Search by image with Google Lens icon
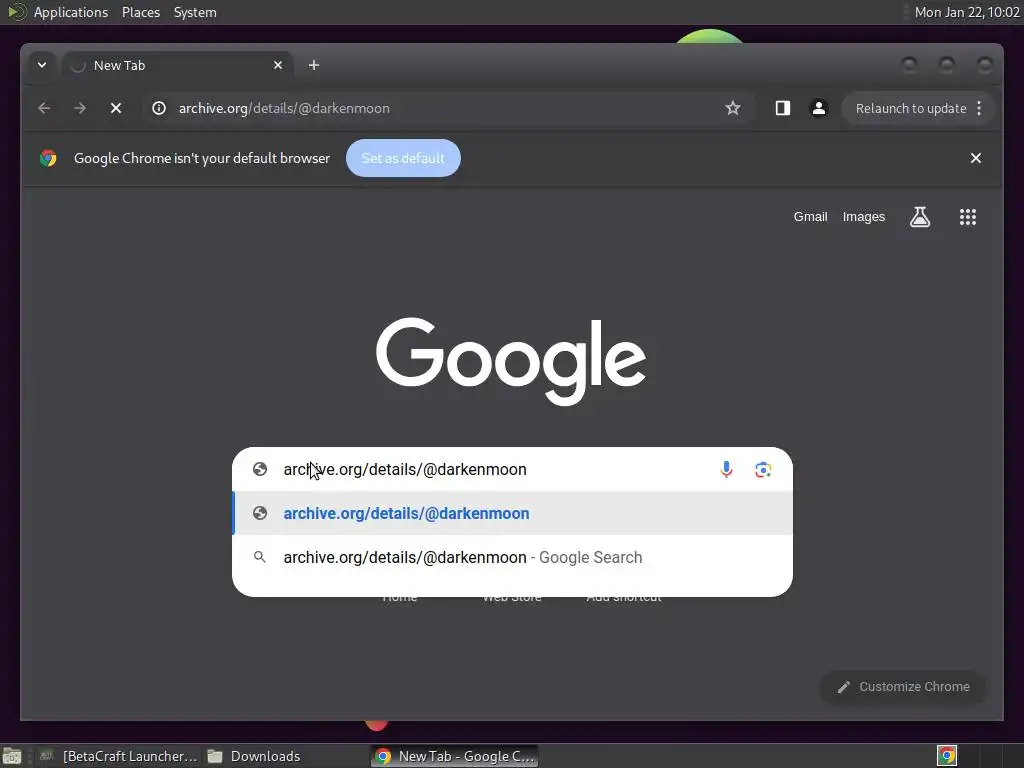Screen dimensions: 1024x768 [x=763, y=470]
